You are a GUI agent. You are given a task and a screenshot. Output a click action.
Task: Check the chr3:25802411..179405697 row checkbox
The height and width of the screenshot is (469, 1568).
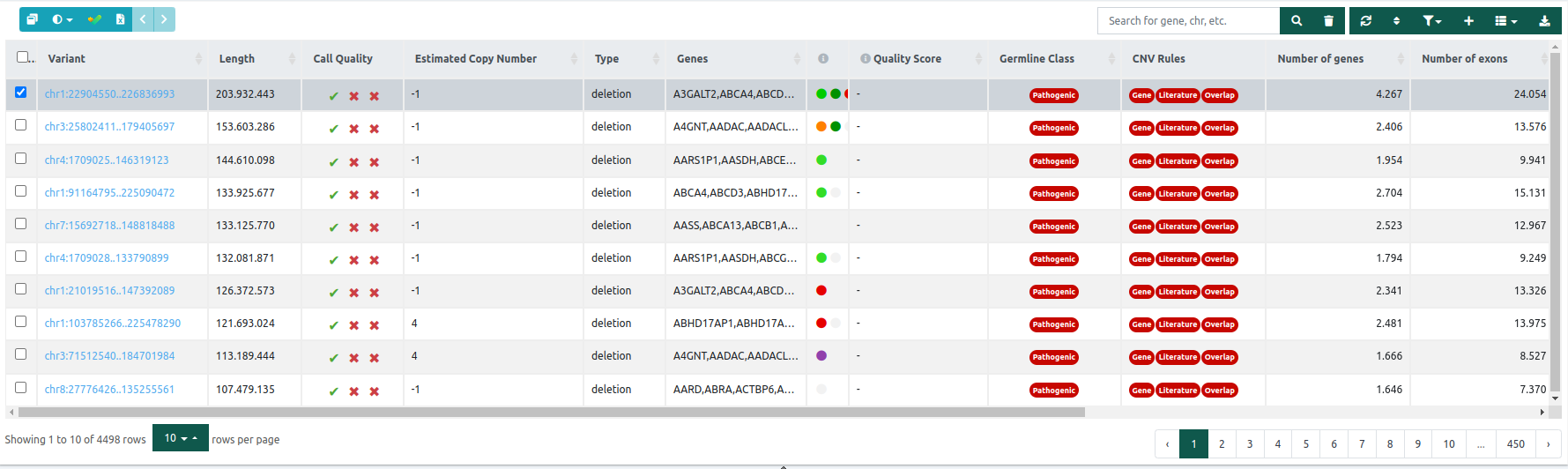(x=21, y=125)
